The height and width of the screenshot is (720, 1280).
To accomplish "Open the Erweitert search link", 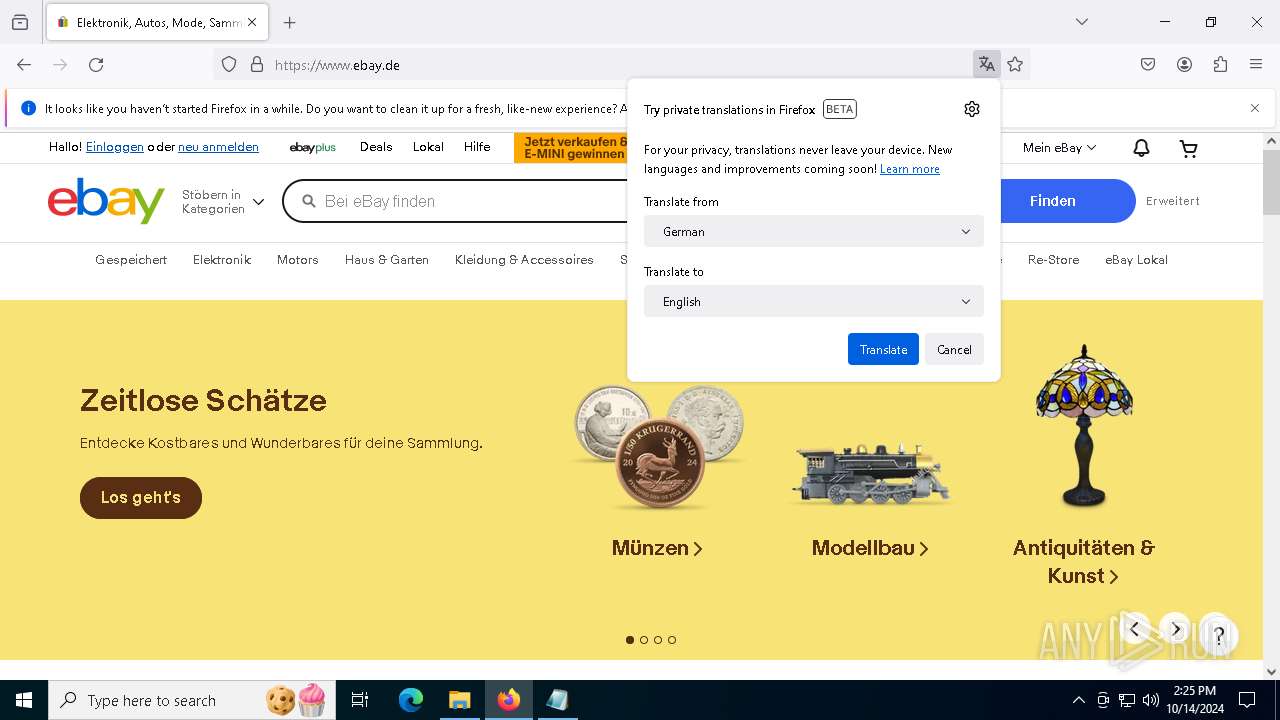I will (1173, 201).
